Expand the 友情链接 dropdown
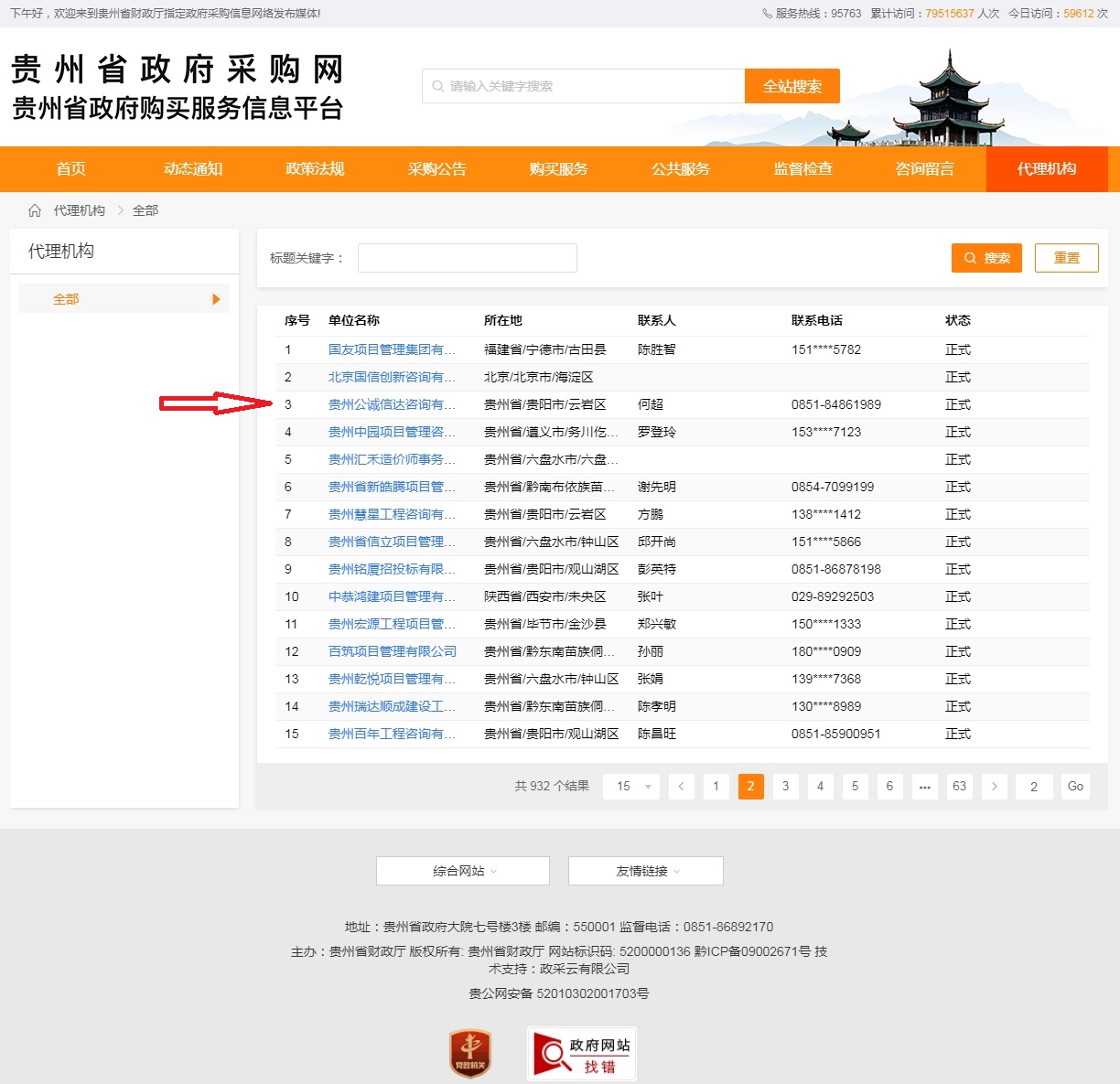Image resolution: width=1120 pixels, height=1084 pixels. tap(646, 871)
